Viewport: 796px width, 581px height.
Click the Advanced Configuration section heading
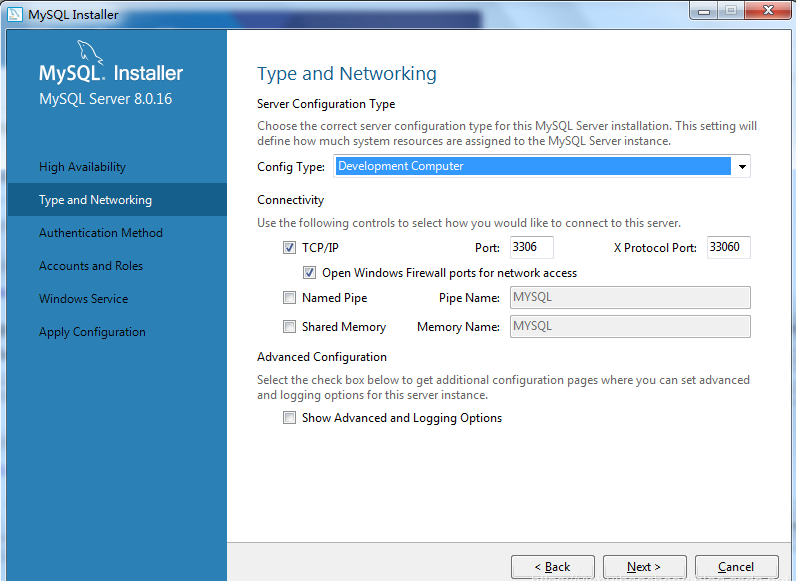coord(322,357)
